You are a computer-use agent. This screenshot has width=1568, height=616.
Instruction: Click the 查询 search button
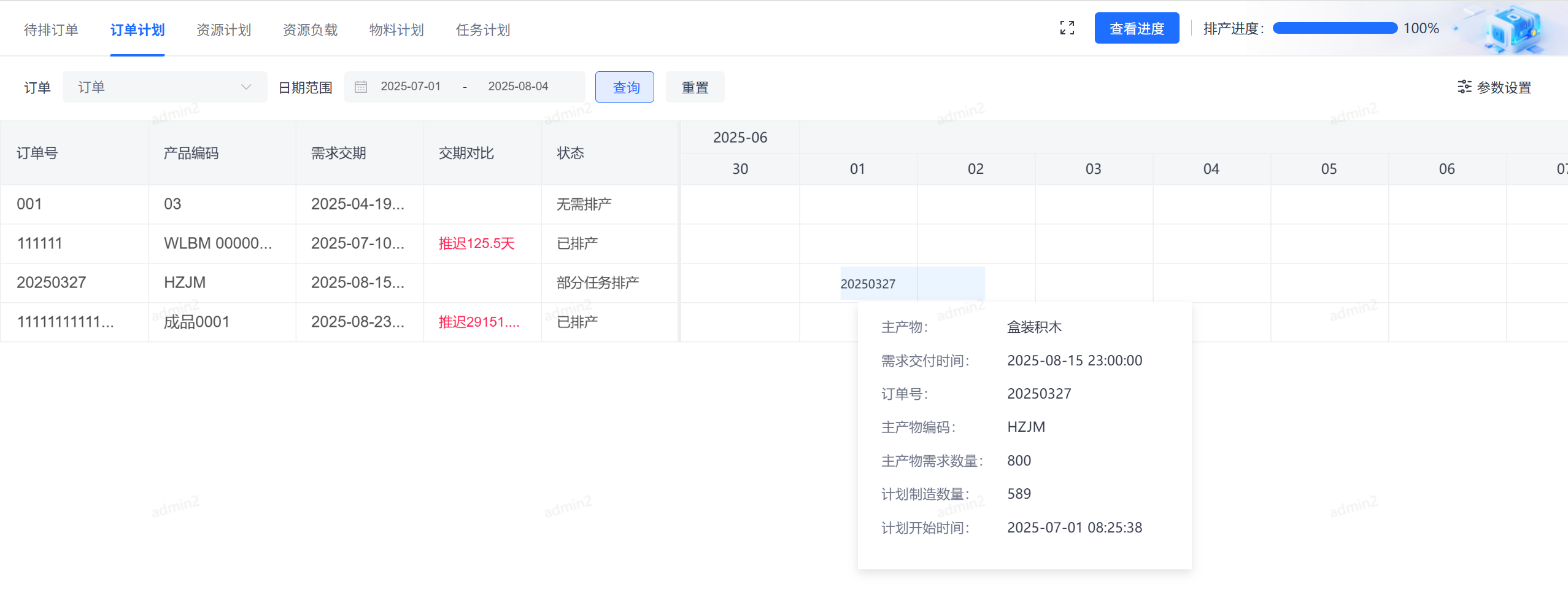point(625,87)
